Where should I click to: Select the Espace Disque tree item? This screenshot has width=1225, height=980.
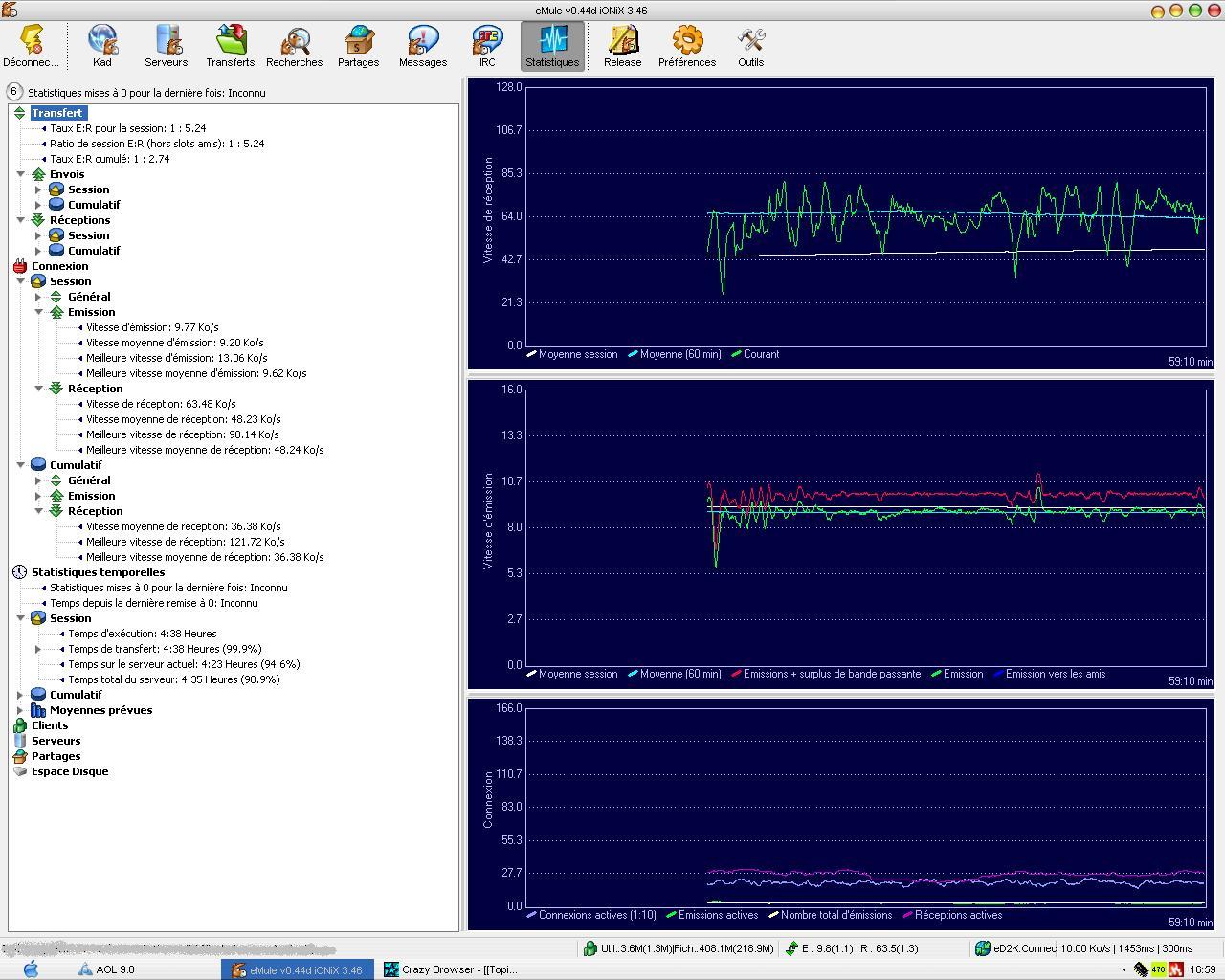click(x=70, y=771)
